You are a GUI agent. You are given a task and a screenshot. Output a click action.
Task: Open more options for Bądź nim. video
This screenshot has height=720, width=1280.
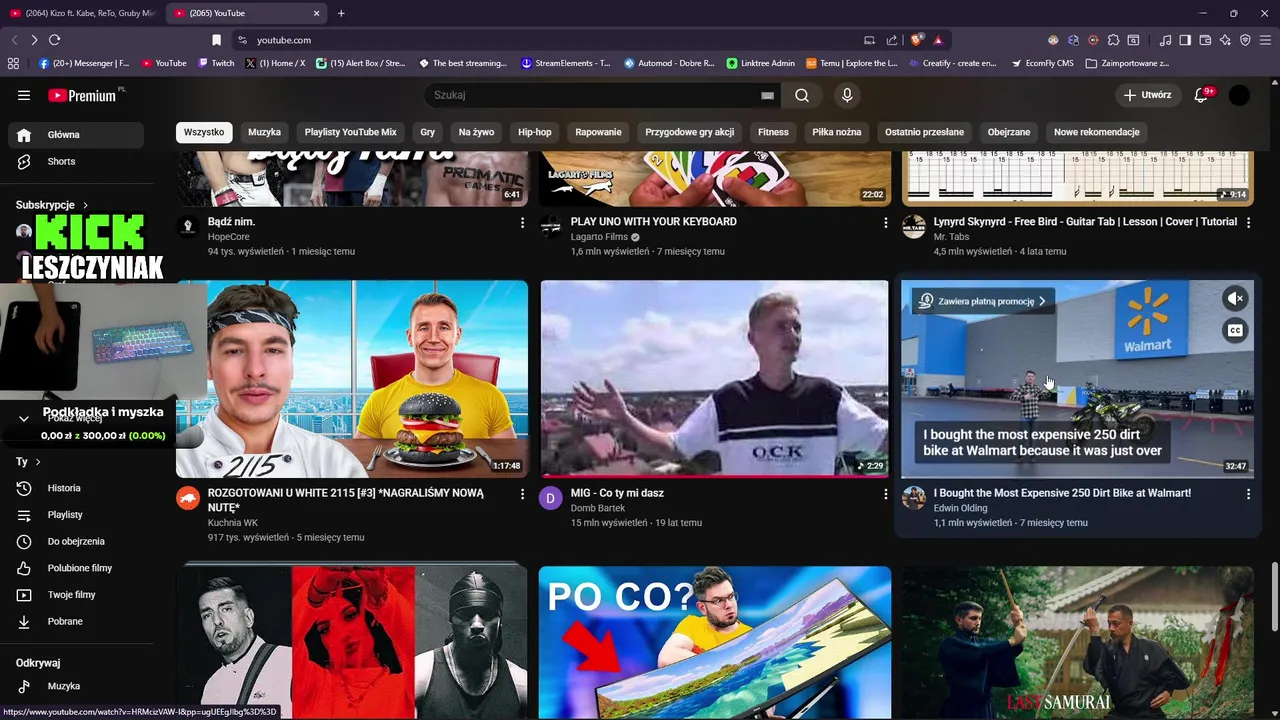pos(522,222)
